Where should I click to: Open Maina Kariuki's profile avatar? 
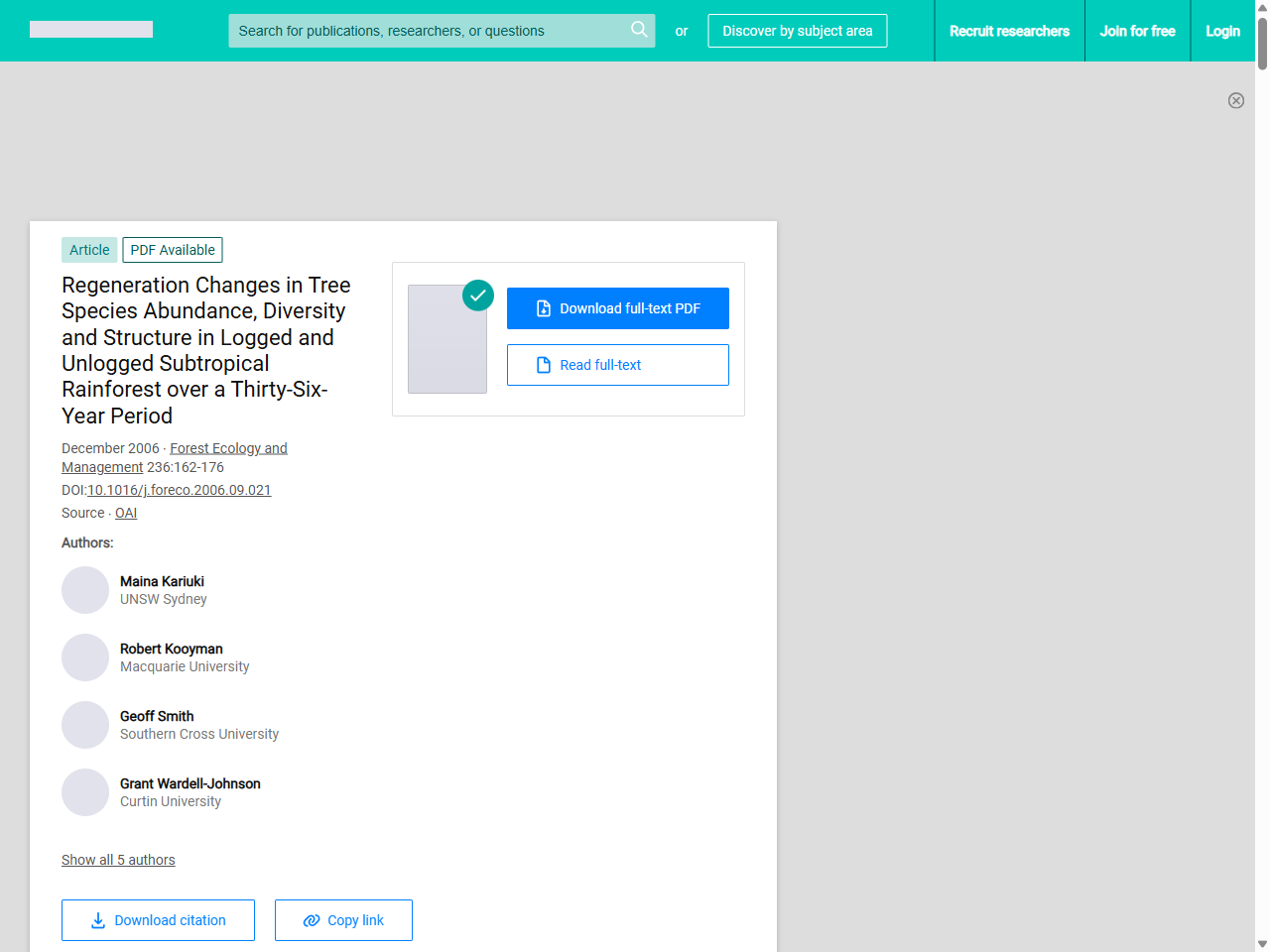tap(85, 590)
